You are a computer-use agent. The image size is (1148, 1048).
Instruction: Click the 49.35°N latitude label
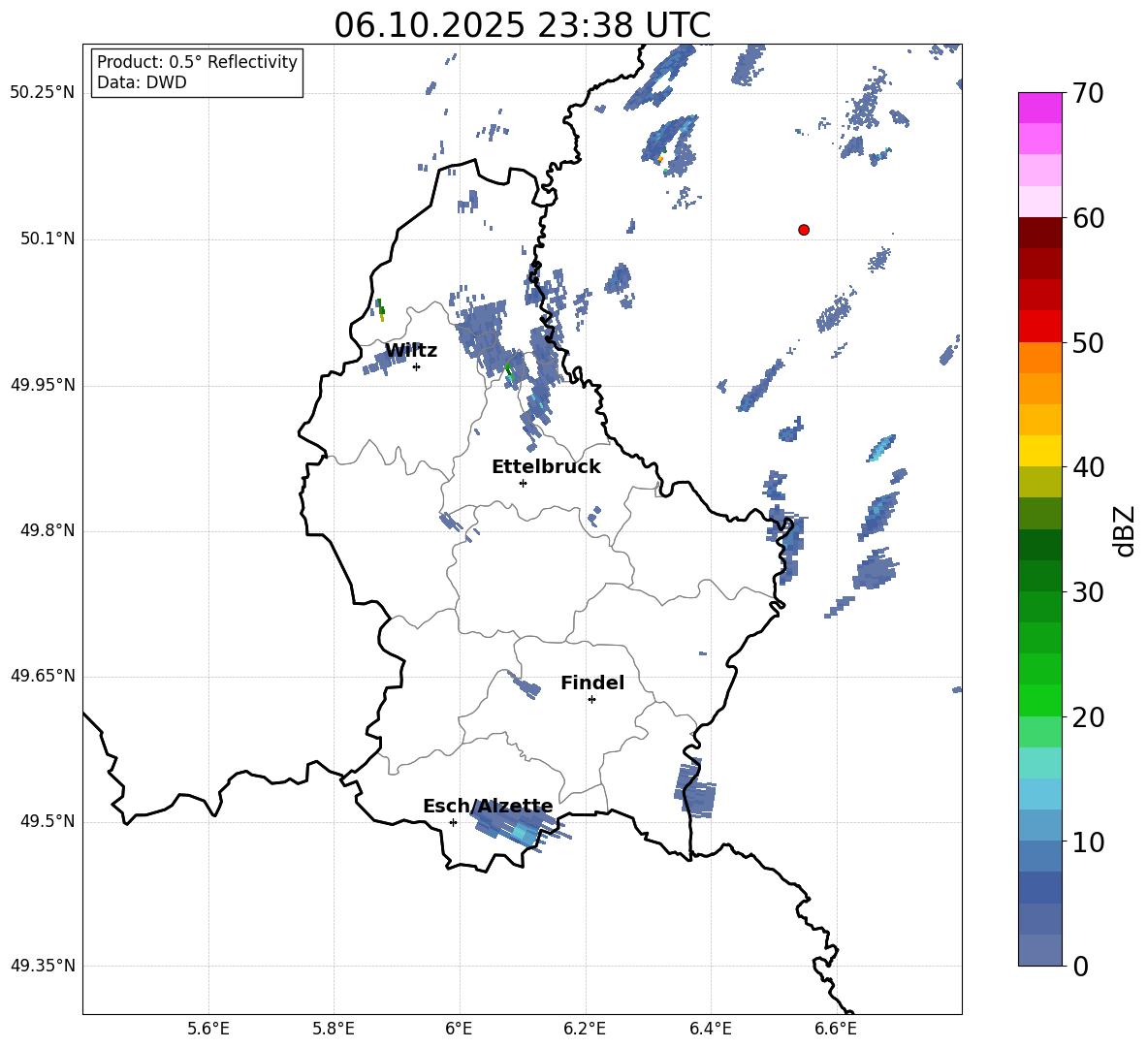pyautogui.click(x=43, y=966)
